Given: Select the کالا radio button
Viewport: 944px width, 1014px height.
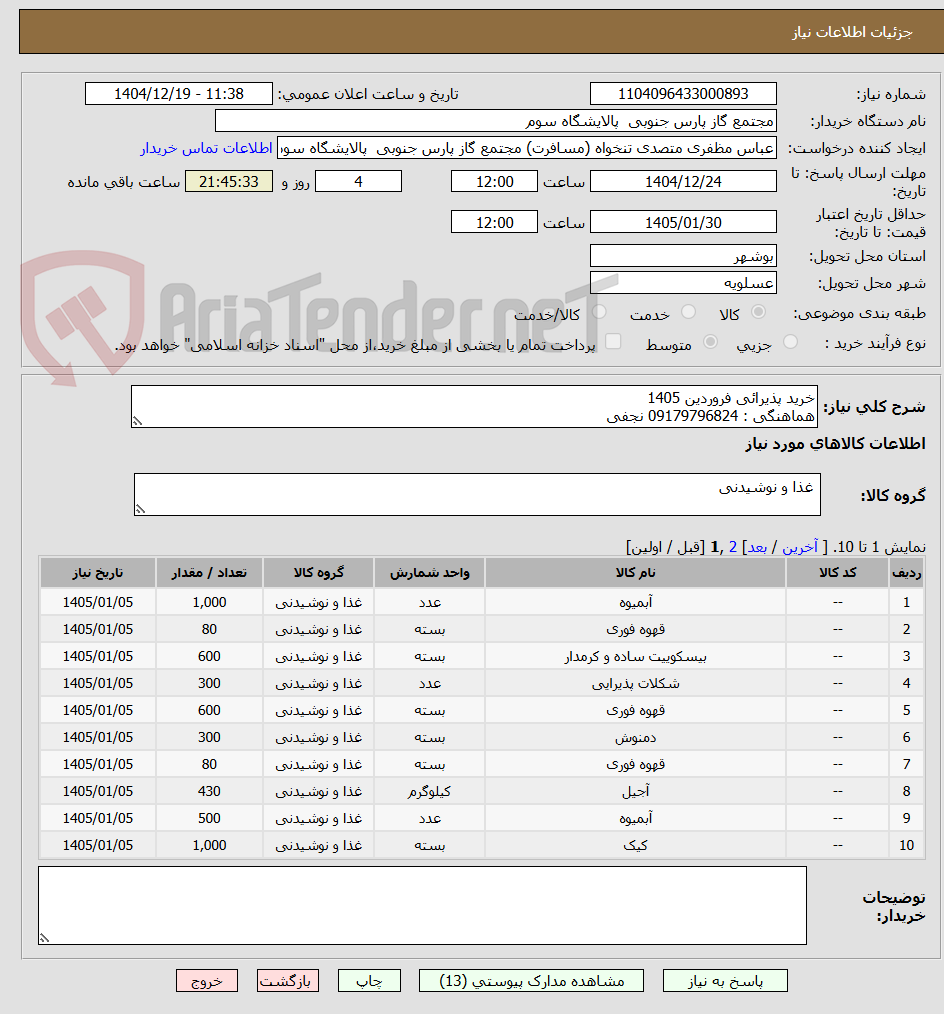Looking at the screenshot, I should (x=758, y=312).
